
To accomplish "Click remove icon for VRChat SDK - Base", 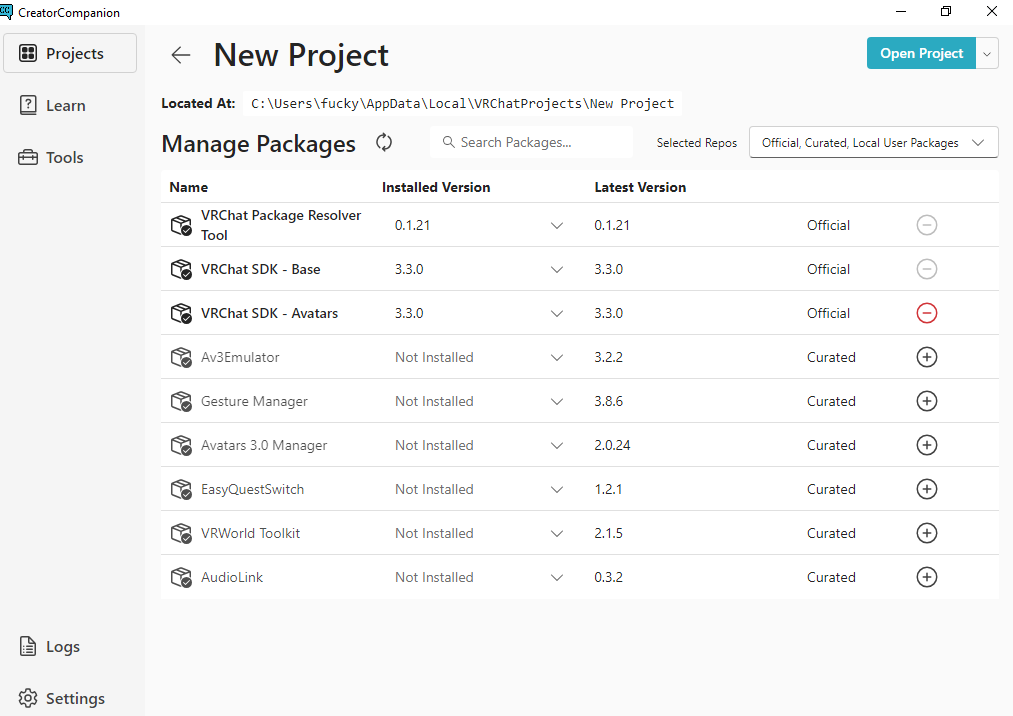I will 926,269.
